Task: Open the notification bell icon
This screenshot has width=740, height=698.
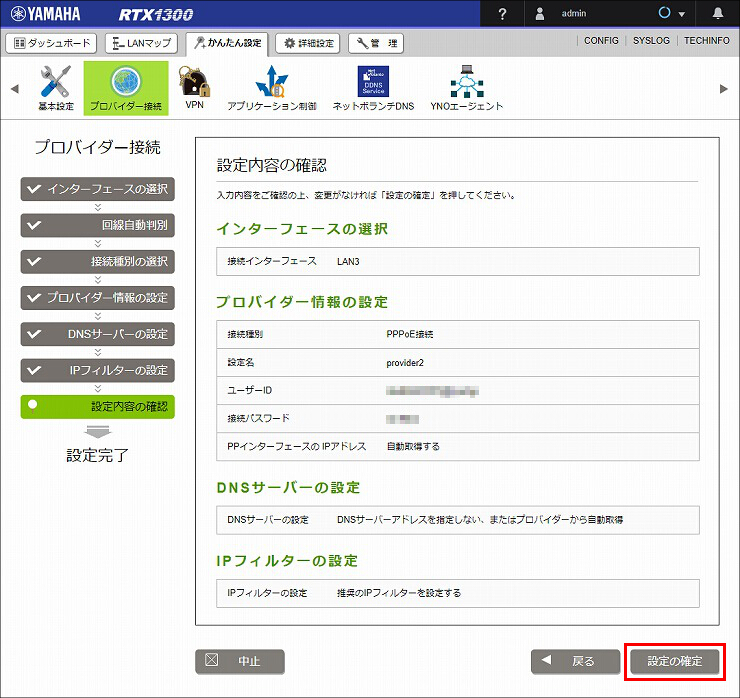Action: tap(718, 13)
